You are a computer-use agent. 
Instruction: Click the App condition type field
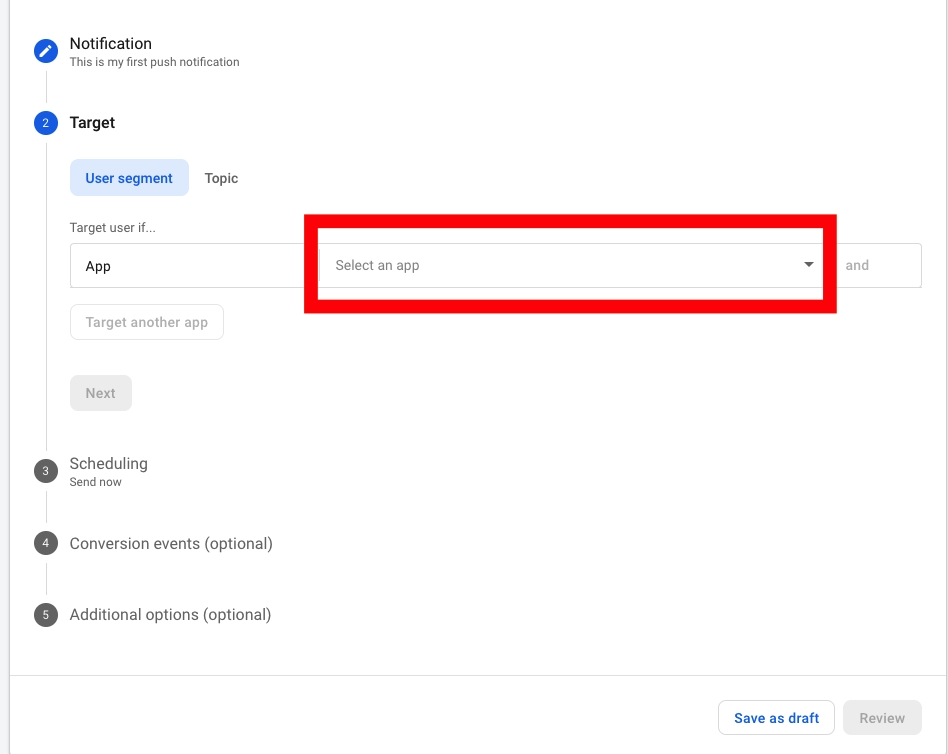[x=190, y=266]
